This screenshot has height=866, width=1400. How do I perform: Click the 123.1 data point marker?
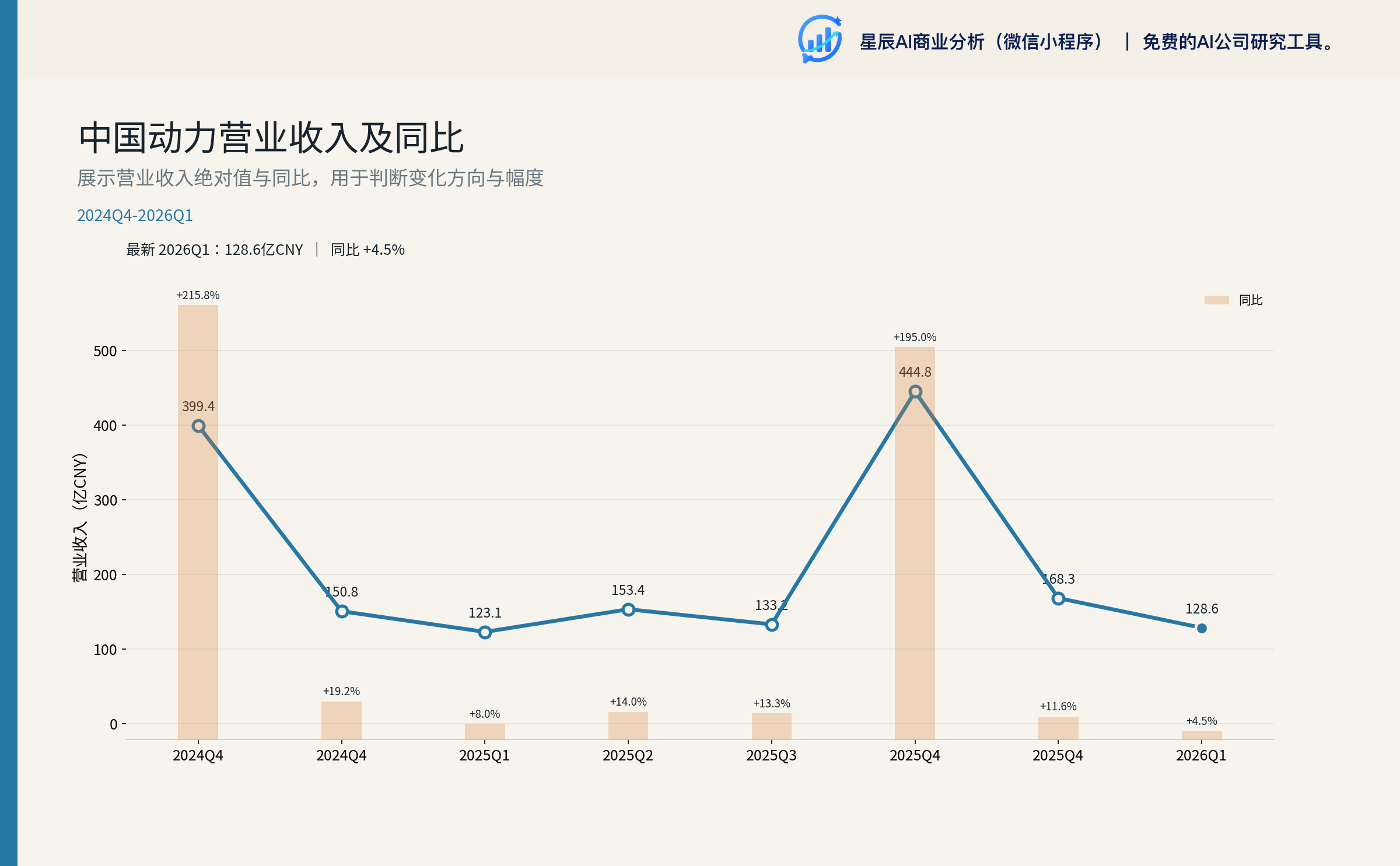point(485,632)
